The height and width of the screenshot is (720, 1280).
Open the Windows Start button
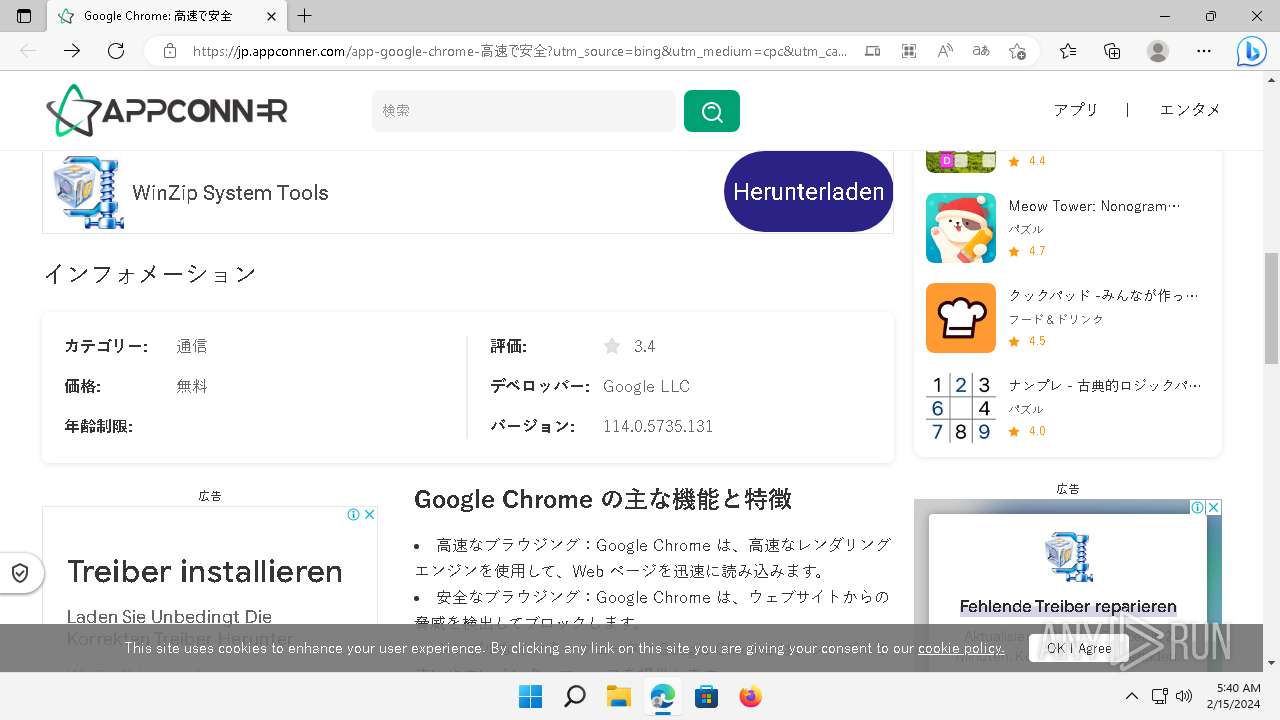(530, 697)
